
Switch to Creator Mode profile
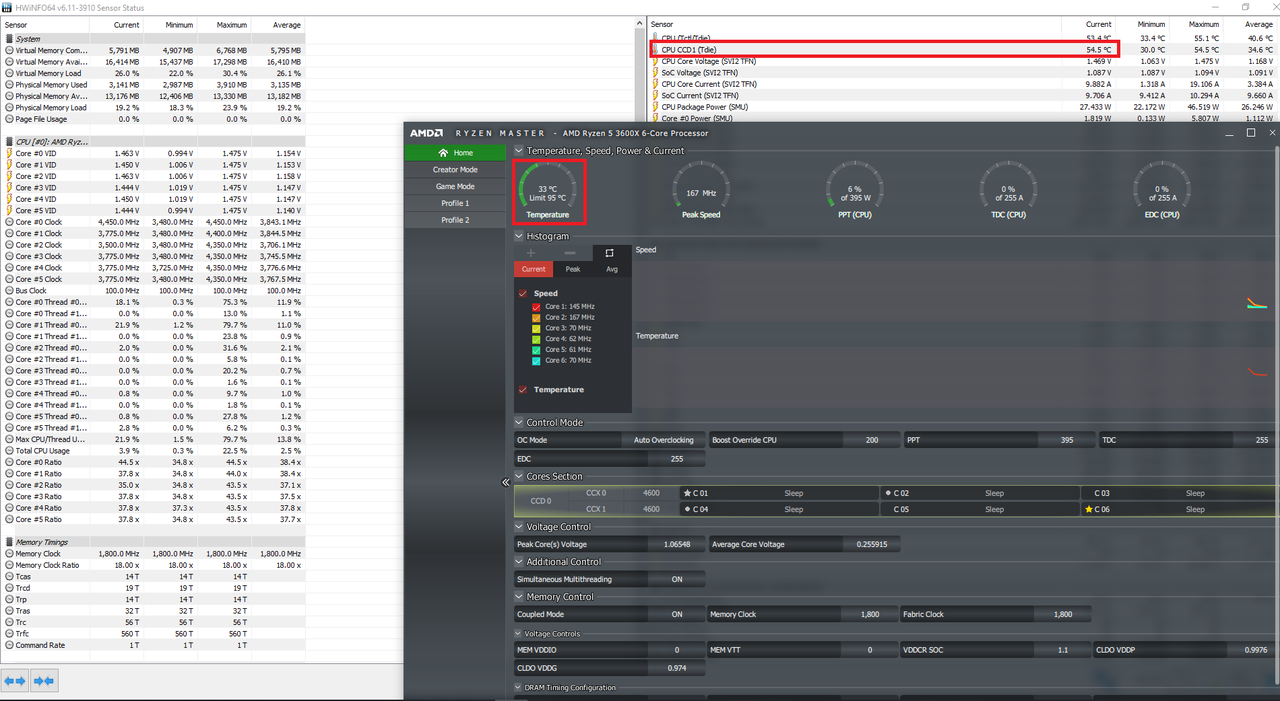coord(455,170)
